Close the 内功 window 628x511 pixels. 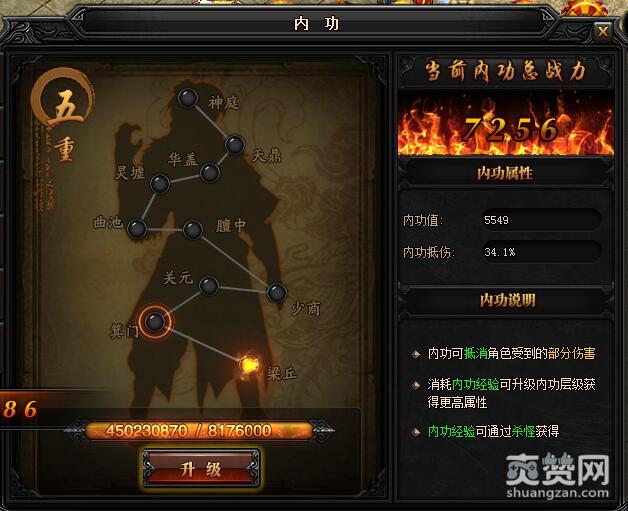click(602, 31)
